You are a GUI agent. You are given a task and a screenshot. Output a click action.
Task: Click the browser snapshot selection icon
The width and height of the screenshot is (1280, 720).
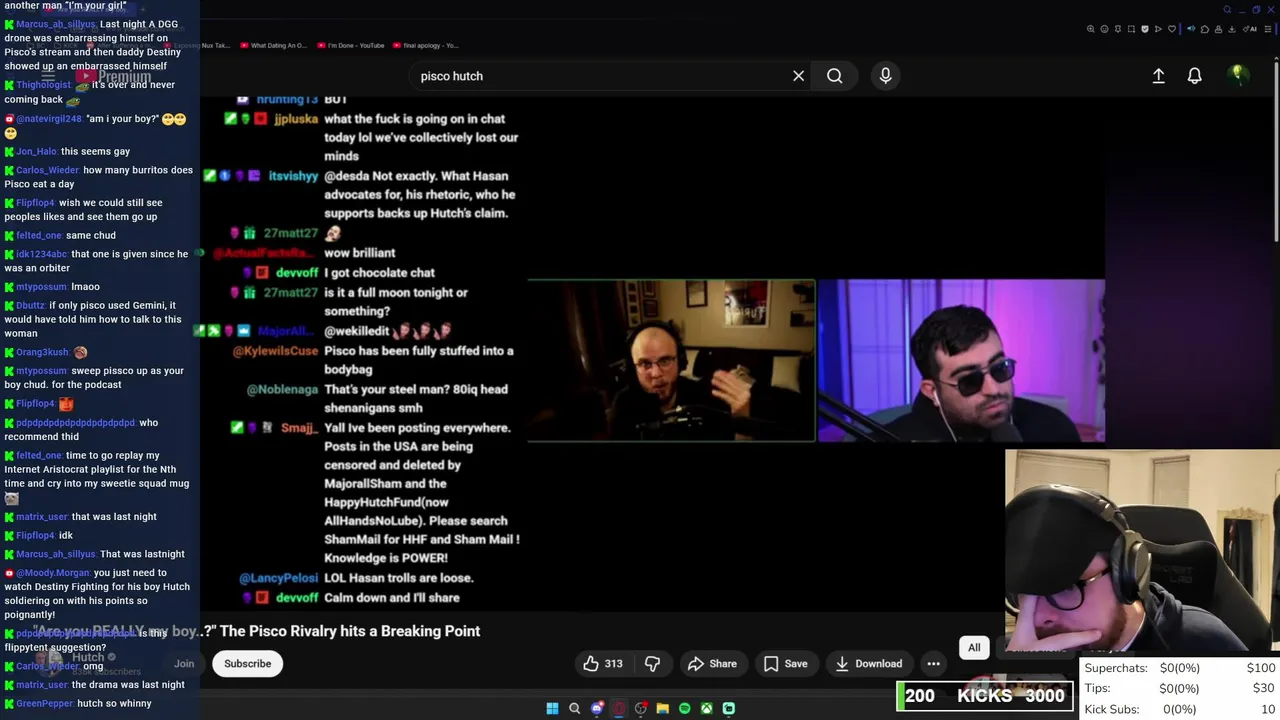click(x=1131, y=29)
